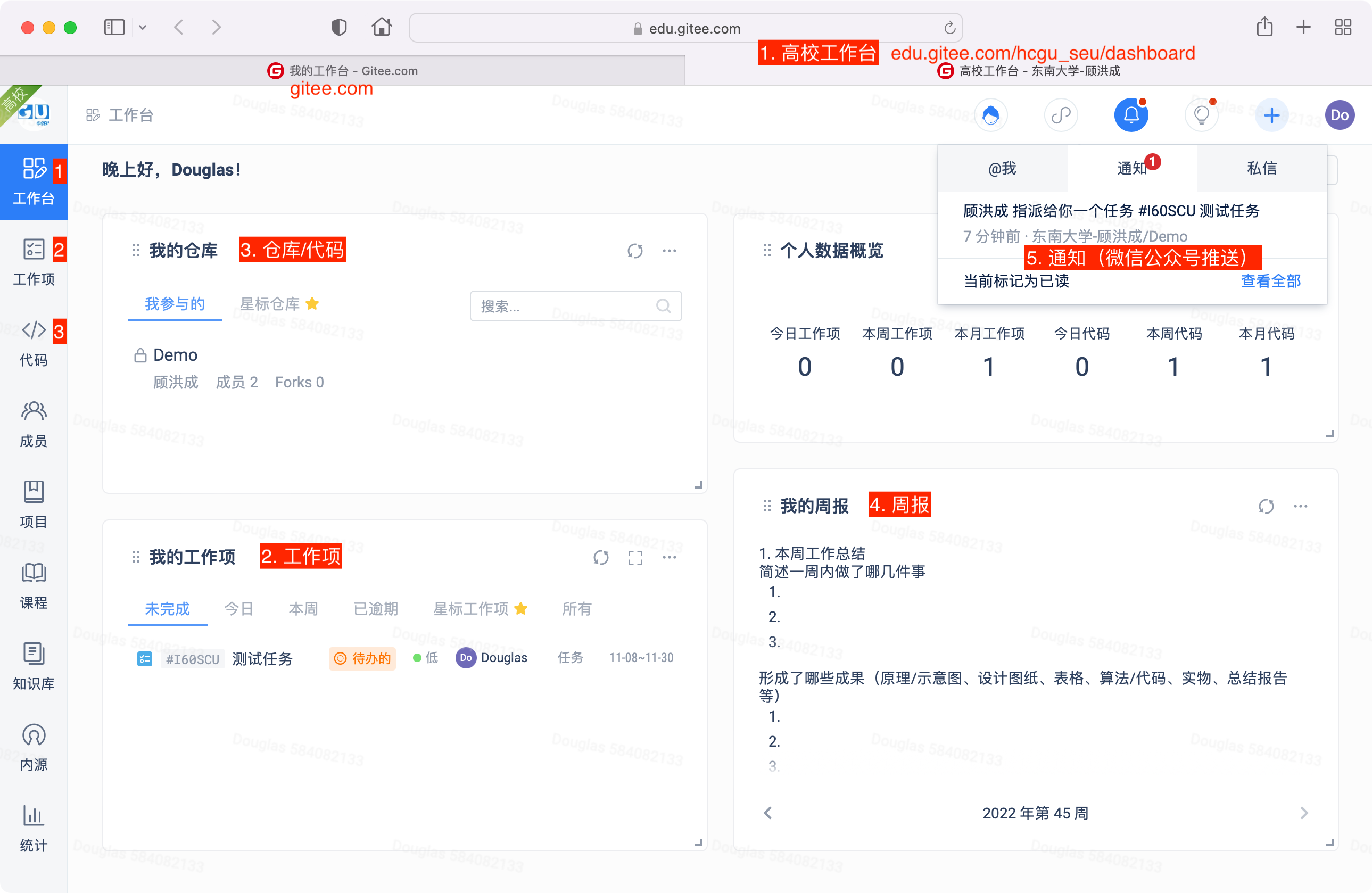1372x893 pixels.
Task: Click the notification bell icon
Action: (1131, 115)
